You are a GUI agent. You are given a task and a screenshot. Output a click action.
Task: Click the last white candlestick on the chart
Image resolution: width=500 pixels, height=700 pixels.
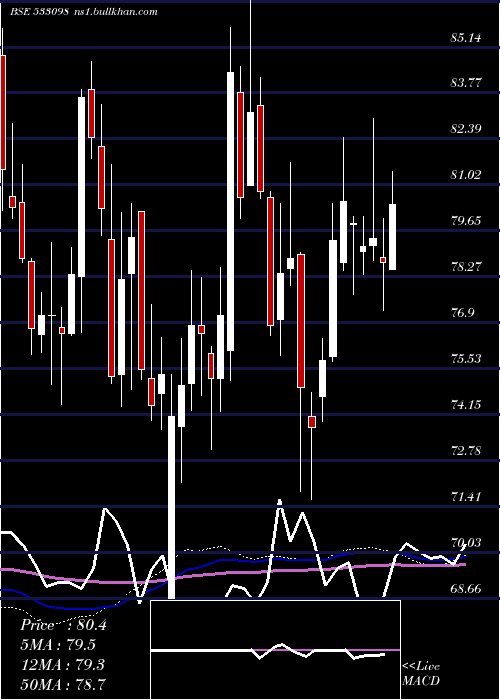click(x=392, y=237)
